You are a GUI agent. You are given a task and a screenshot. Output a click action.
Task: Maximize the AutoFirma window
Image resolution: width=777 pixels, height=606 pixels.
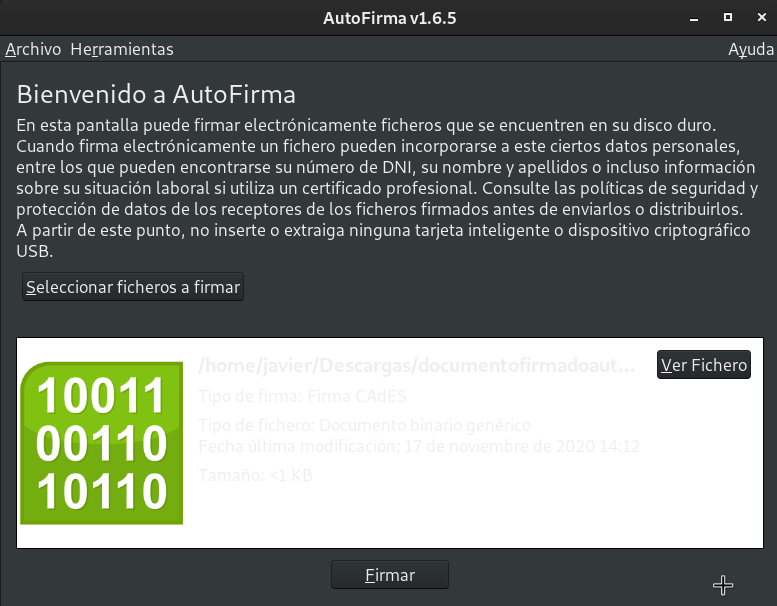point(728,18)
